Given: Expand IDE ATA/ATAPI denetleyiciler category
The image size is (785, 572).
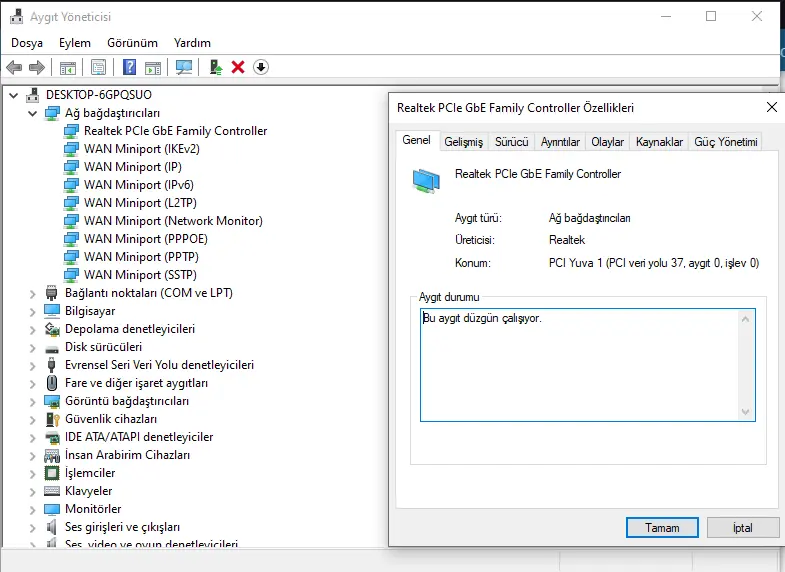Looking at the screenshot, I should 33,438.
